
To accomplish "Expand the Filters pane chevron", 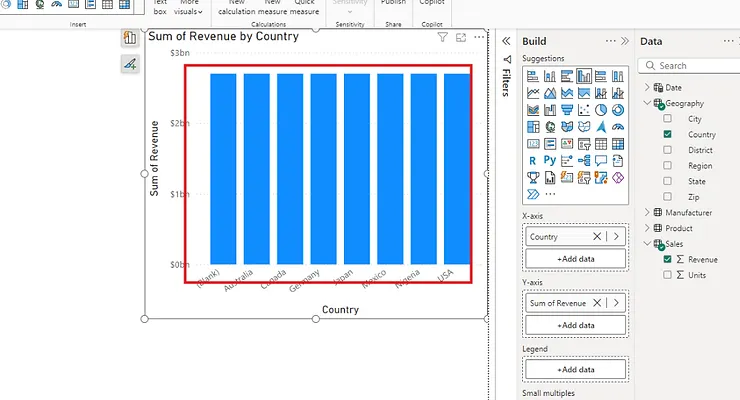I will pyautogui.click(x=506, y=41).
